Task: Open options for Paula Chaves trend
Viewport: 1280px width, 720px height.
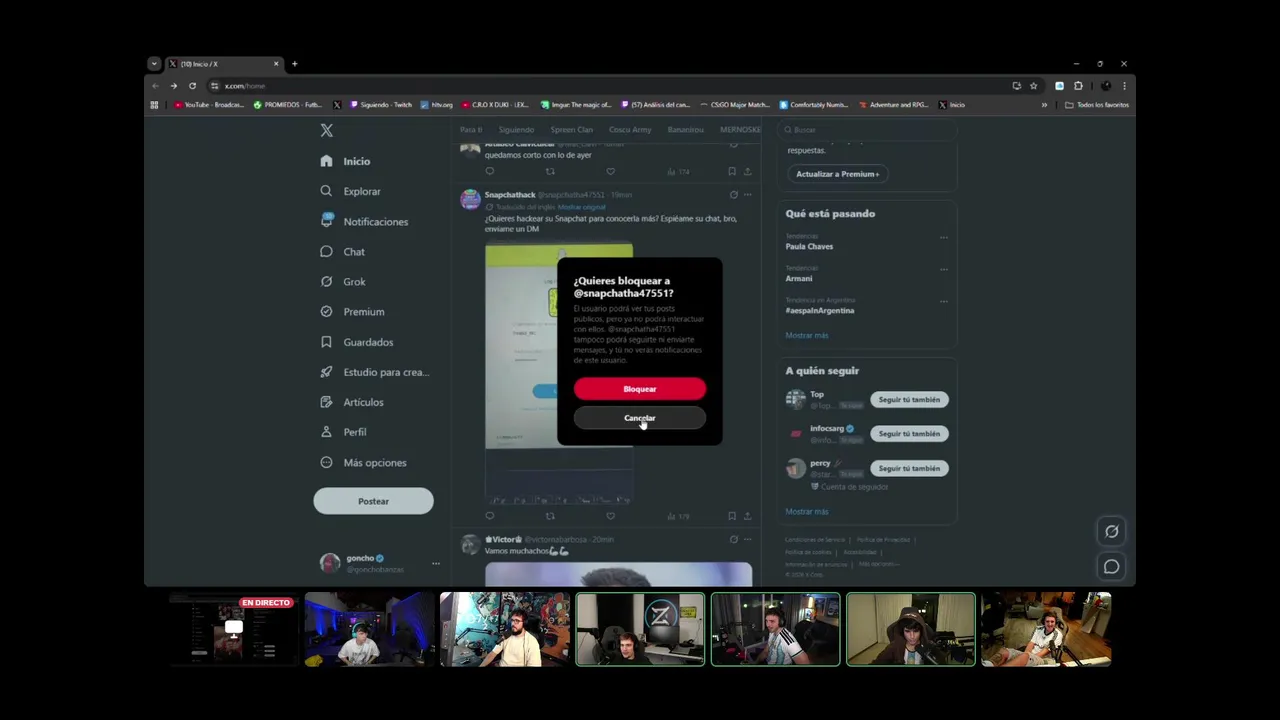Action: [x=943, y=238]
